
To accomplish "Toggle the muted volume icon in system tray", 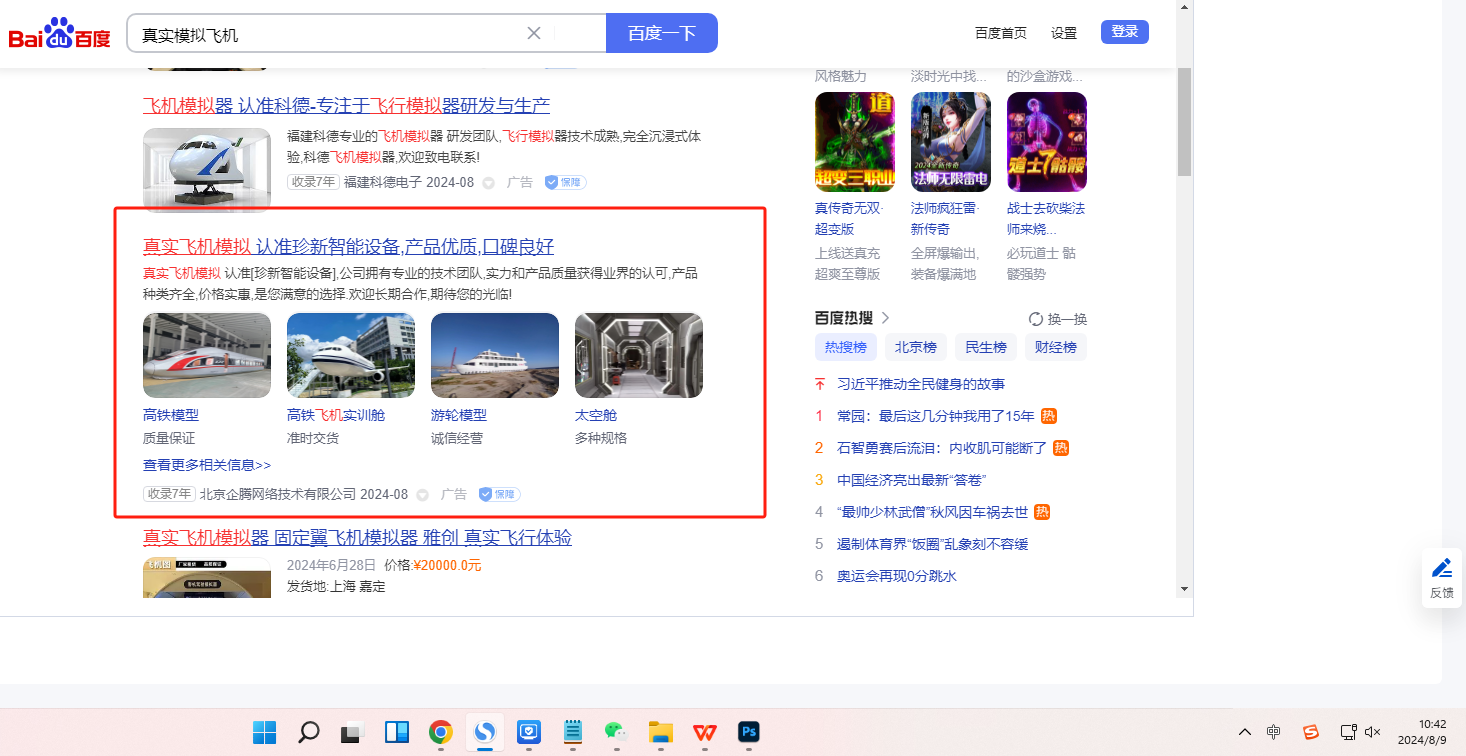I will click(x=1373, y=732).
